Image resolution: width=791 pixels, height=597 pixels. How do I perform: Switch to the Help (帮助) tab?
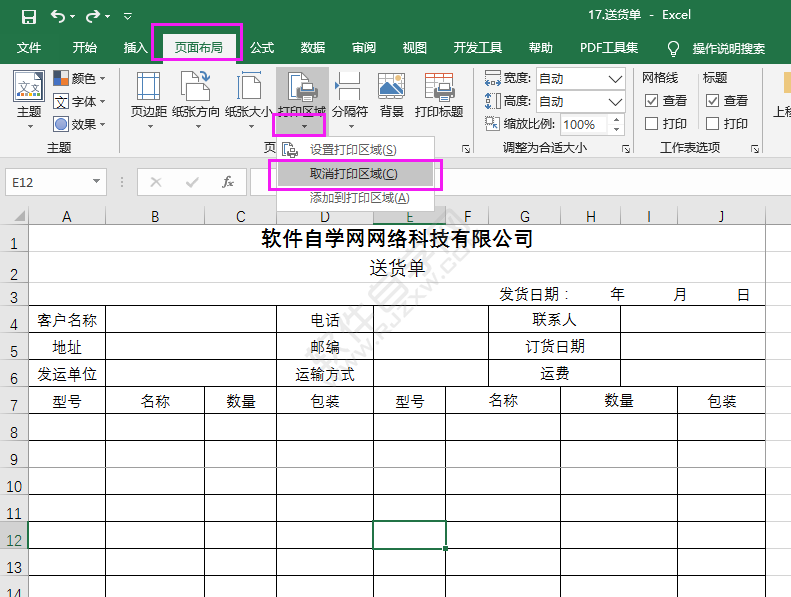pos(541,48)
